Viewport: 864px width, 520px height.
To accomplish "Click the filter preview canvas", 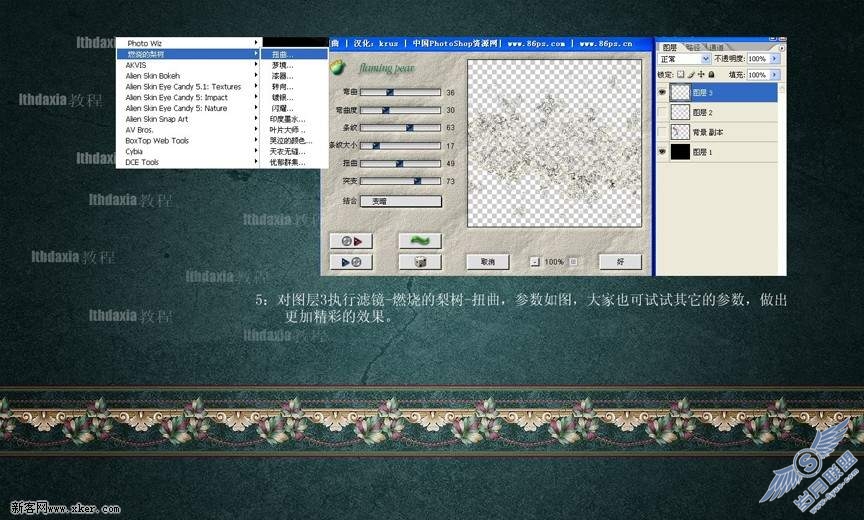I will (554, 143).
